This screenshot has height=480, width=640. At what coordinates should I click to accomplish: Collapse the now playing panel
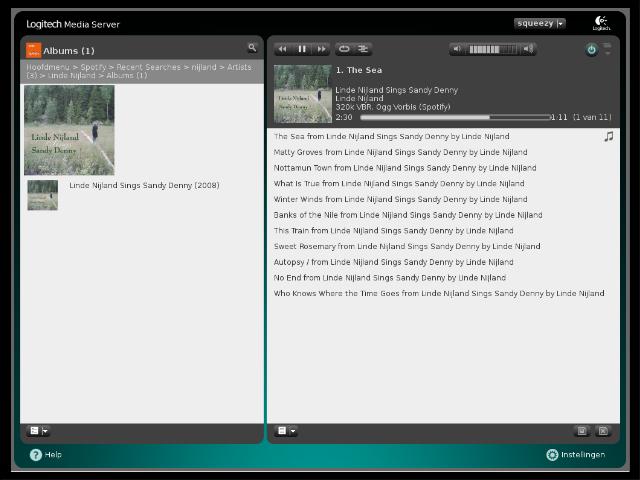pyautogui.click(x=607, y=49)
